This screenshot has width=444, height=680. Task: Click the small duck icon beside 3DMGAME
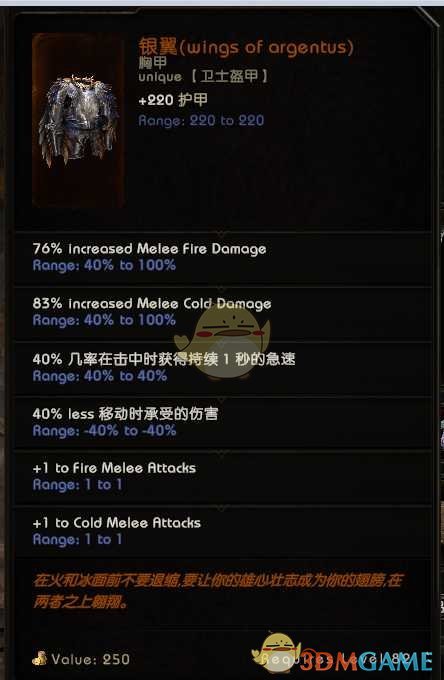coord(276,652)
